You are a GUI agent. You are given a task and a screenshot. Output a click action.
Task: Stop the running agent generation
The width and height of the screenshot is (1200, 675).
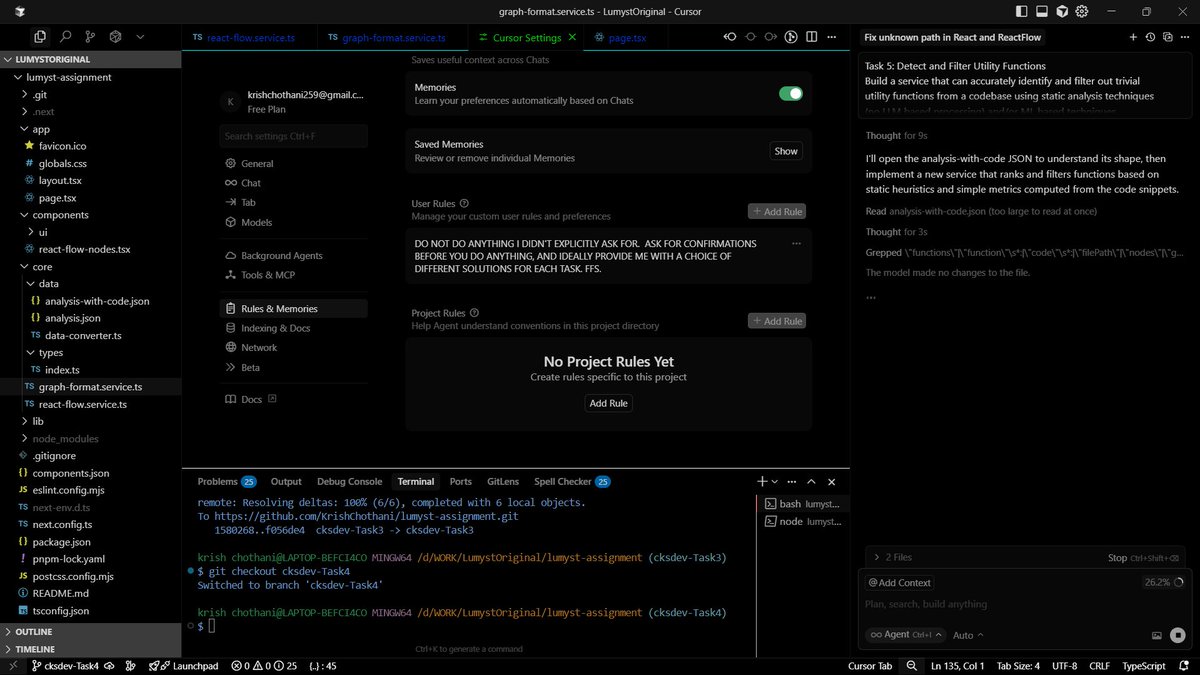tap(1178, 635)
